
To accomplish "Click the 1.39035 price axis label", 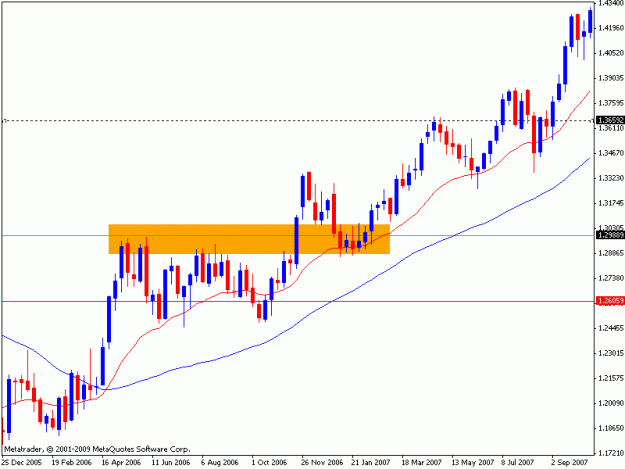I will [x=611, y=78].
